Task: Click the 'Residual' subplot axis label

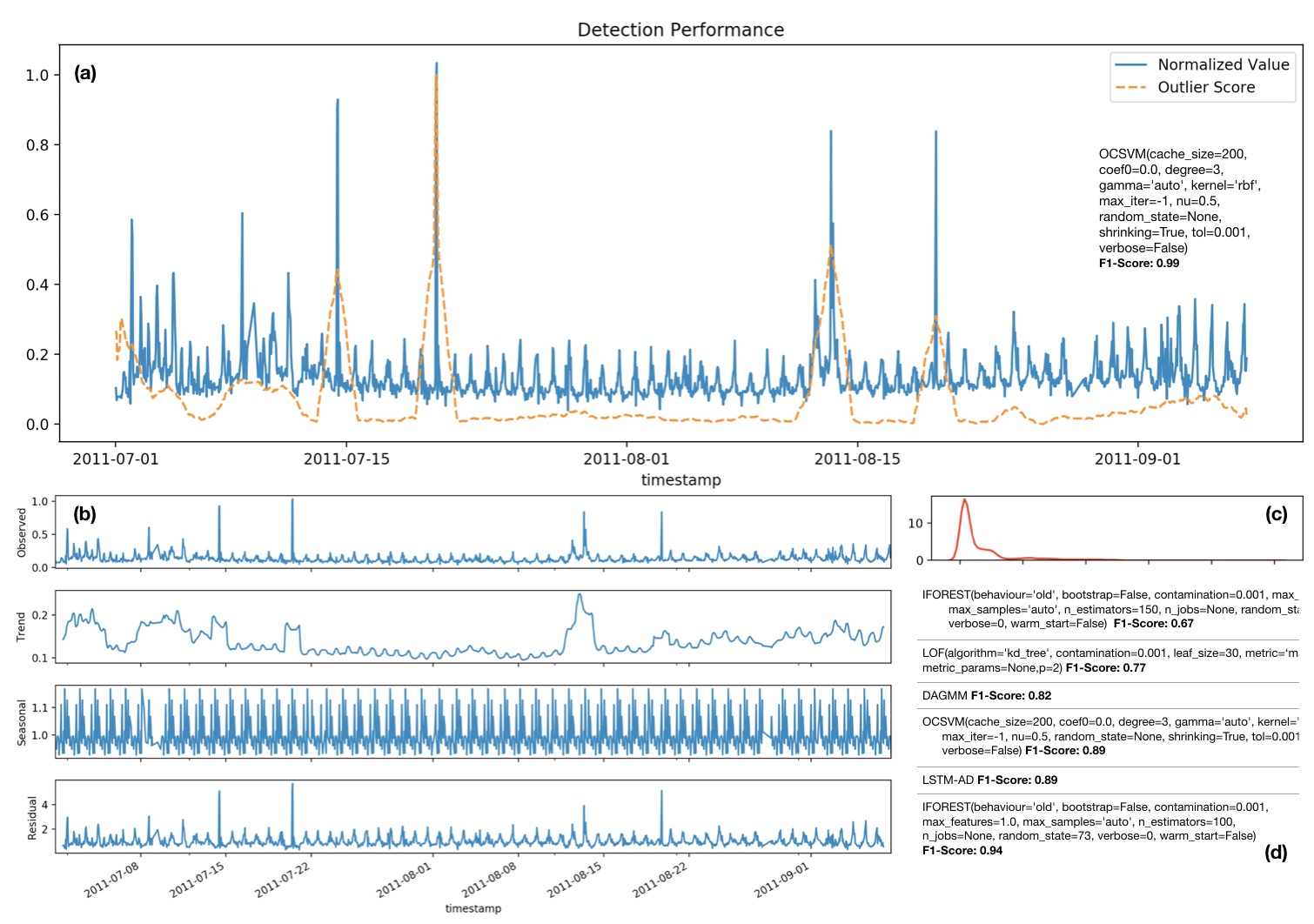Action: pyautogui.click(x=33, y=818)
